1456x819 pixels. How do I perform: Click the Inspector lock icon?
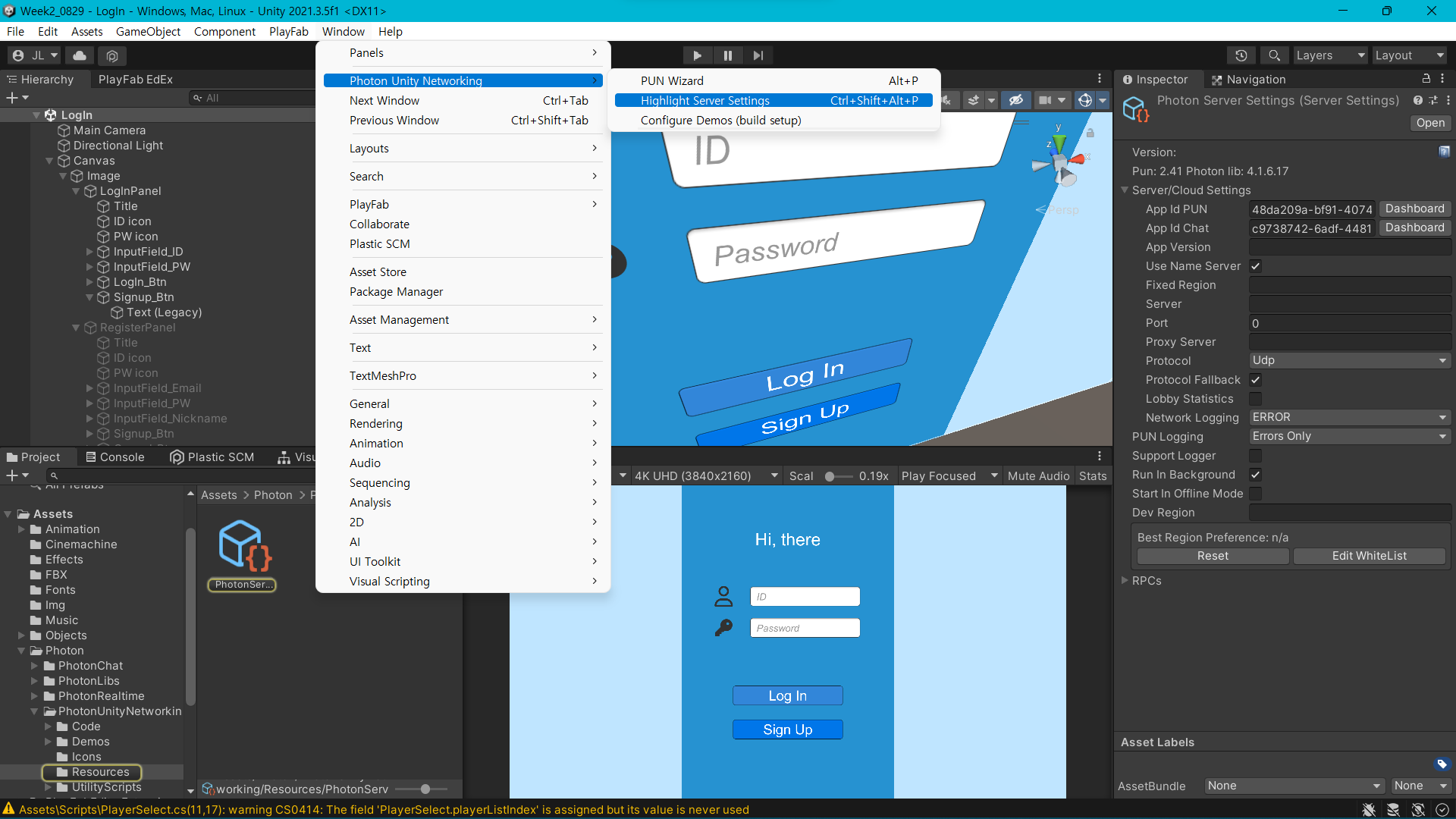(1426, 79)
